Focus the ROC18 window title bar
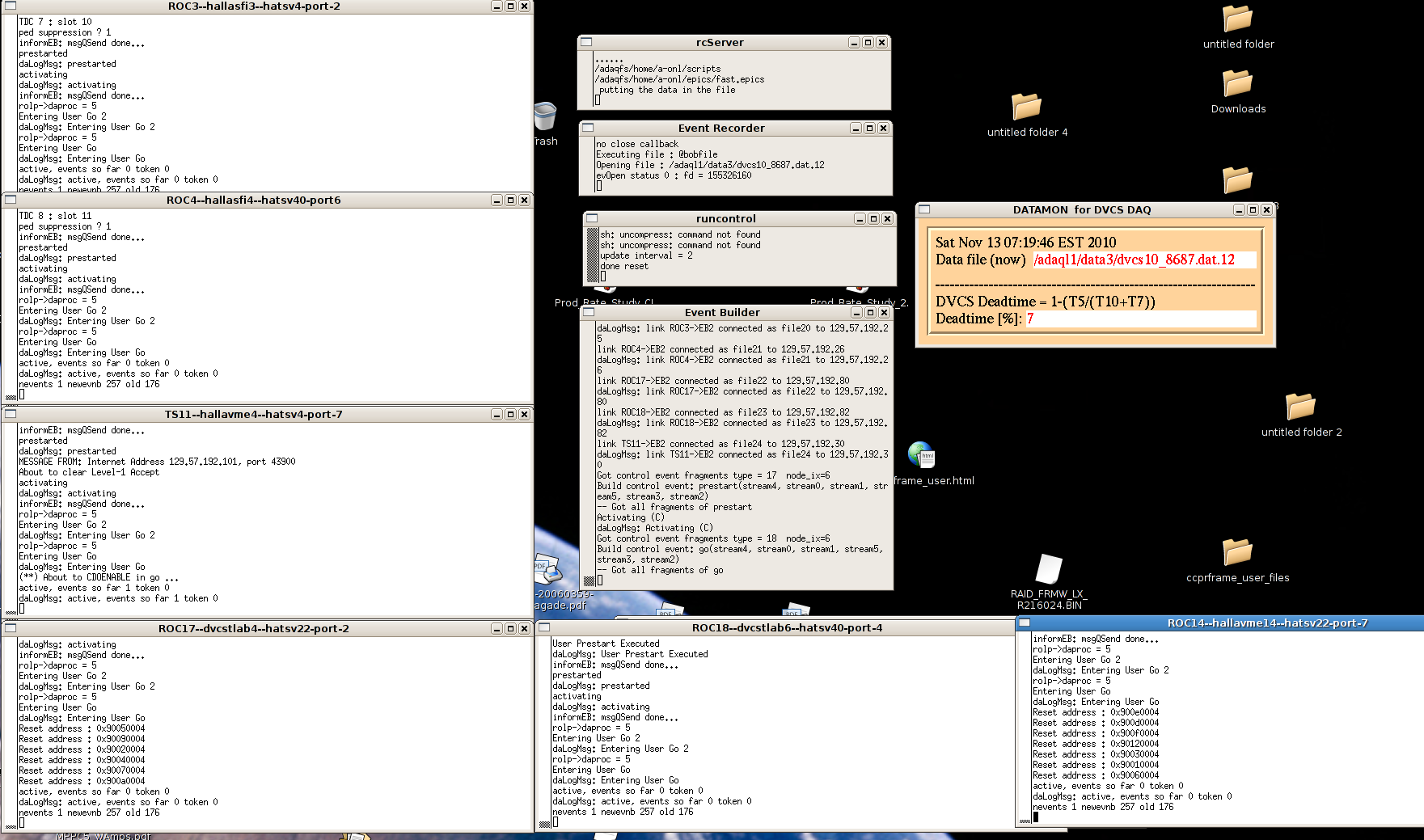The image size is (1424, 840). click(x=787, y=627)
